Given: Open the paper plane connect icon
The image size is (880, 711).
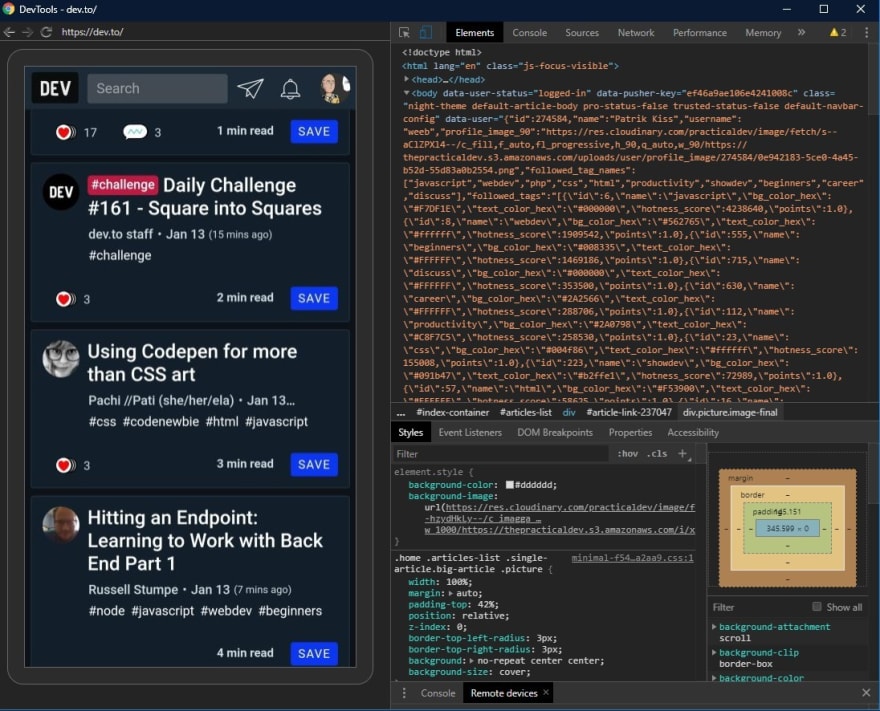Looking at the screenshot, I should pyautogui.click(x=250, y=88).
